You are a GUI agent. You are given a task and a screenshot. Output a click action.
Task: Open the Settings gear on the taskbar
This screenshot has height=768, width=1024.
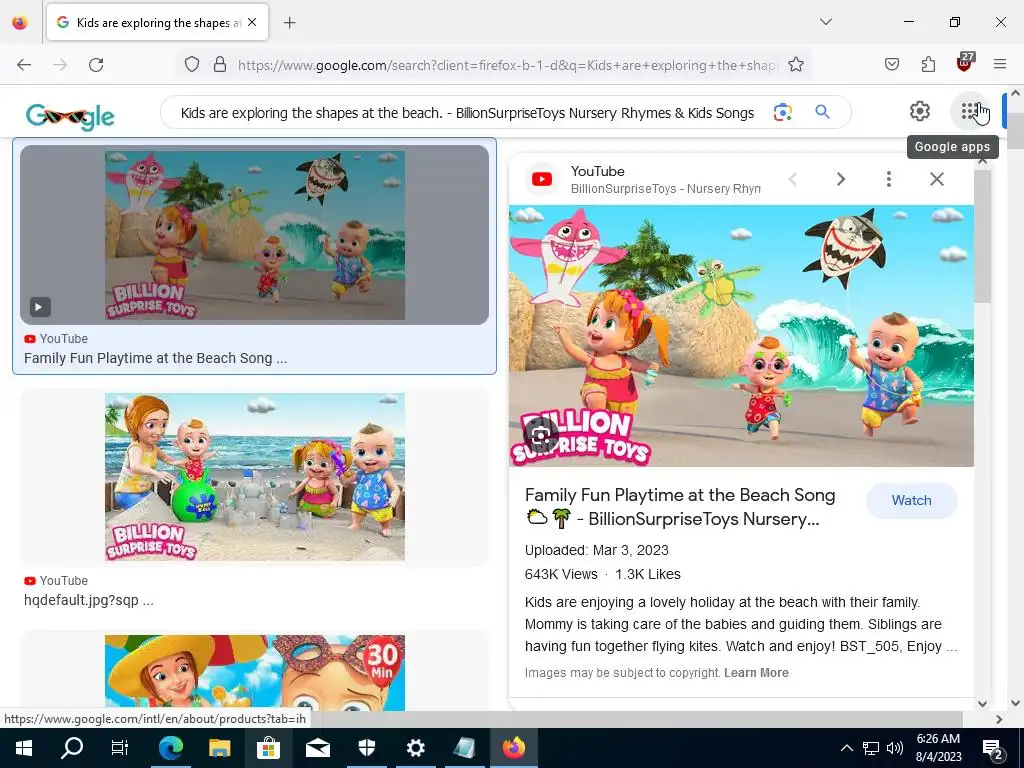click(x=415, y=748)
